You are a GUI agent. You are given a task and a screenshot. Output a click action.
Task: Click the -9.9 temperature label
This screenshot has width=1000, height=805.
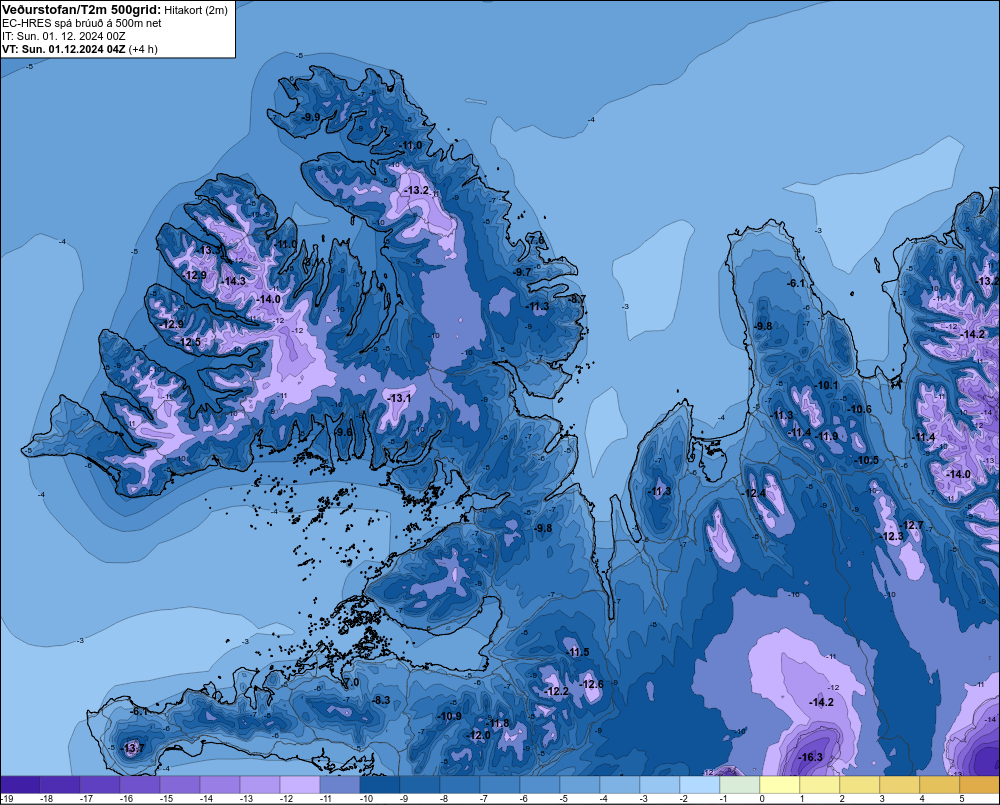click(x=311, y=117)
